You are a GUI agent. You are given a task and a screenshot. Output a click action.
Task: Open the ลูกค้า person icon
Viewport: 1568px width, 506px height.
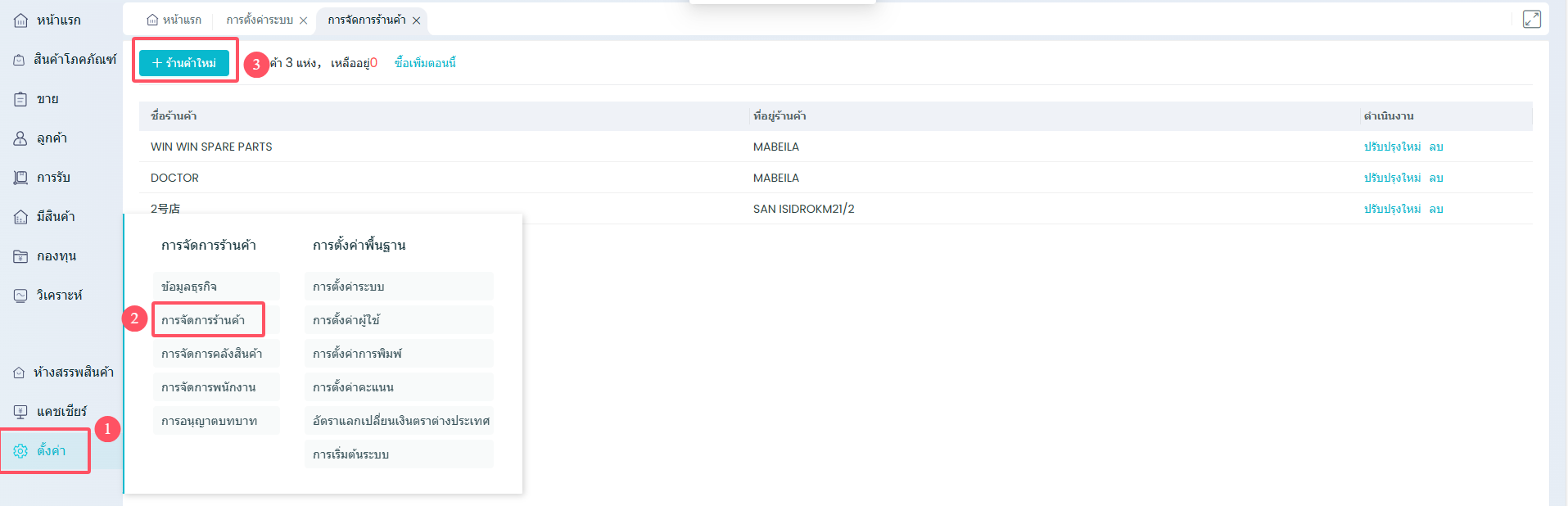pos(20,138)
